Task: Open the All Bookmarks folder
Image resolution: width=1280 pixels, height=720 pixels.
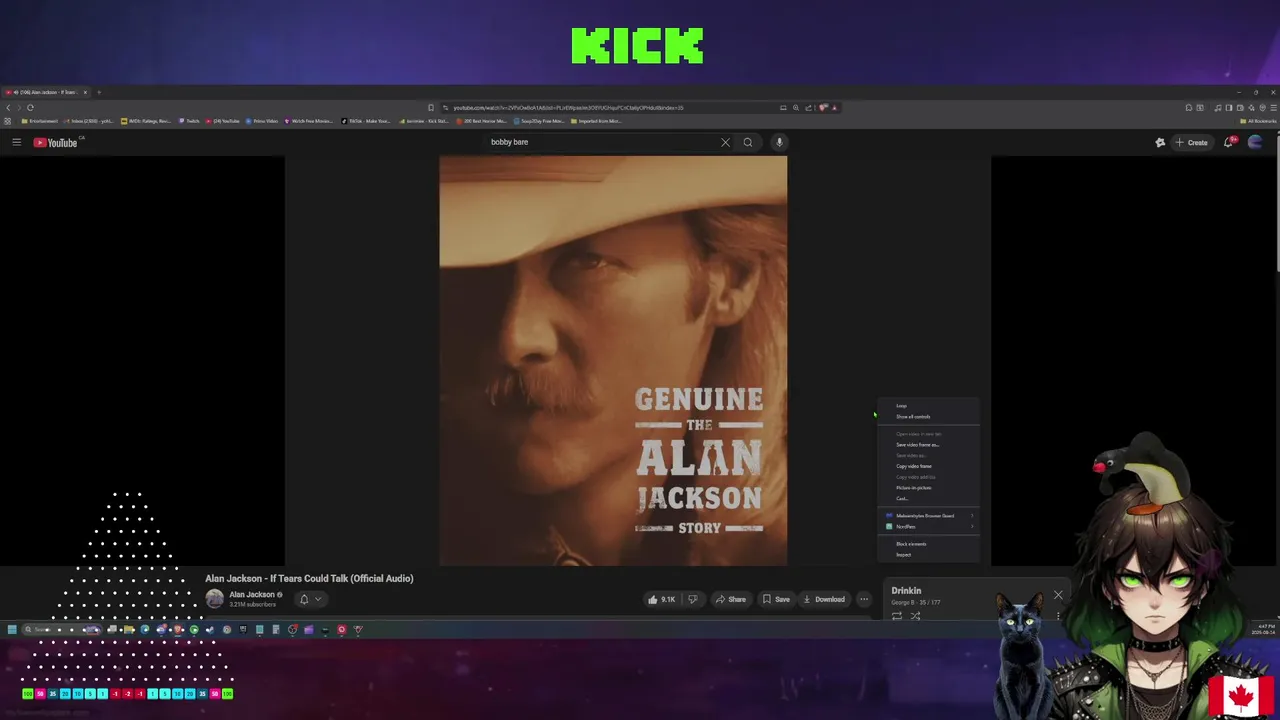Action: [1258, 121]
